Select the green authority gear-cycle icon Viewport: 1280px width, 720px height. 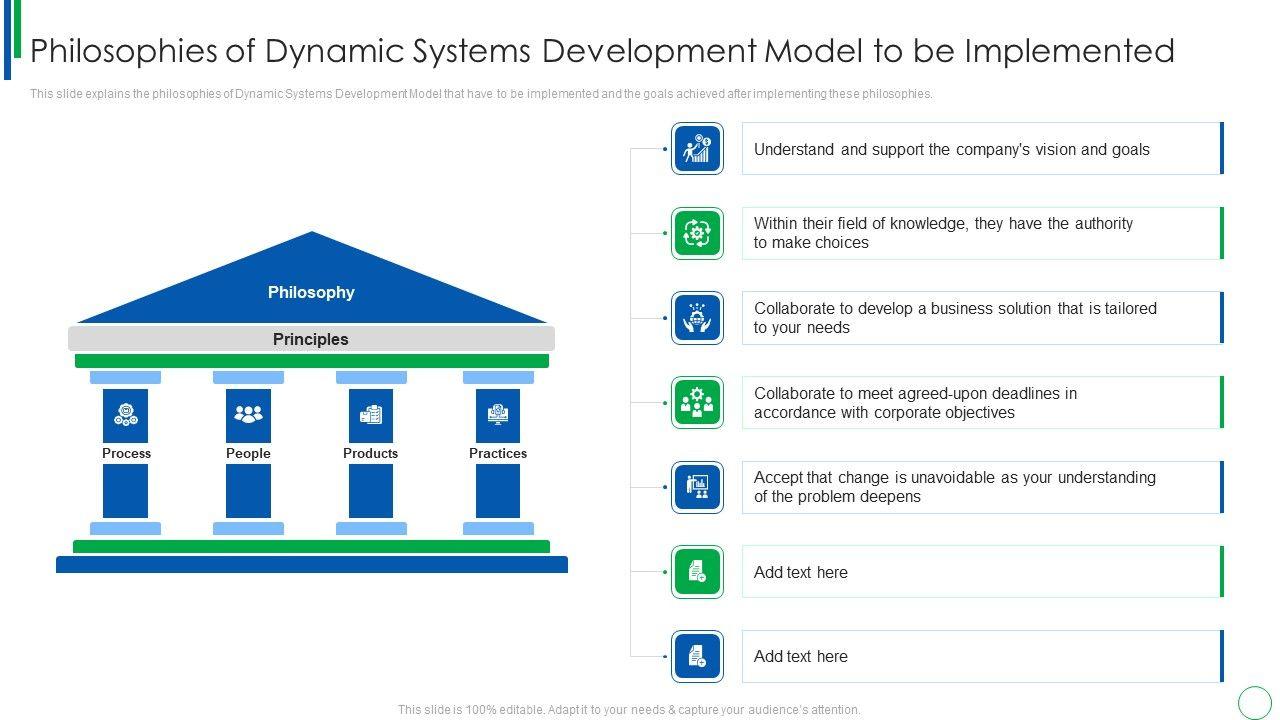pyautogui.click(x=697, y=233)
